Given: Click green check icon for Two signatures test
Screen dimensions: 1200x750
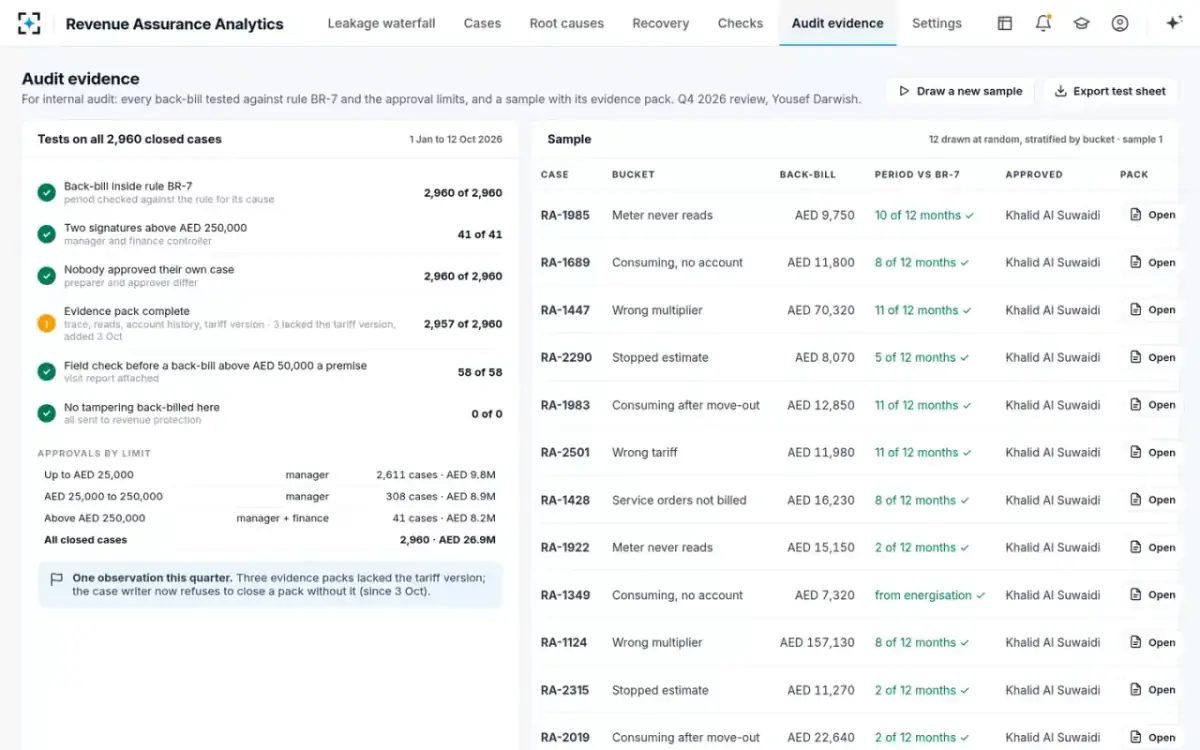Looking at the screenshot, I should coord(46,234).
